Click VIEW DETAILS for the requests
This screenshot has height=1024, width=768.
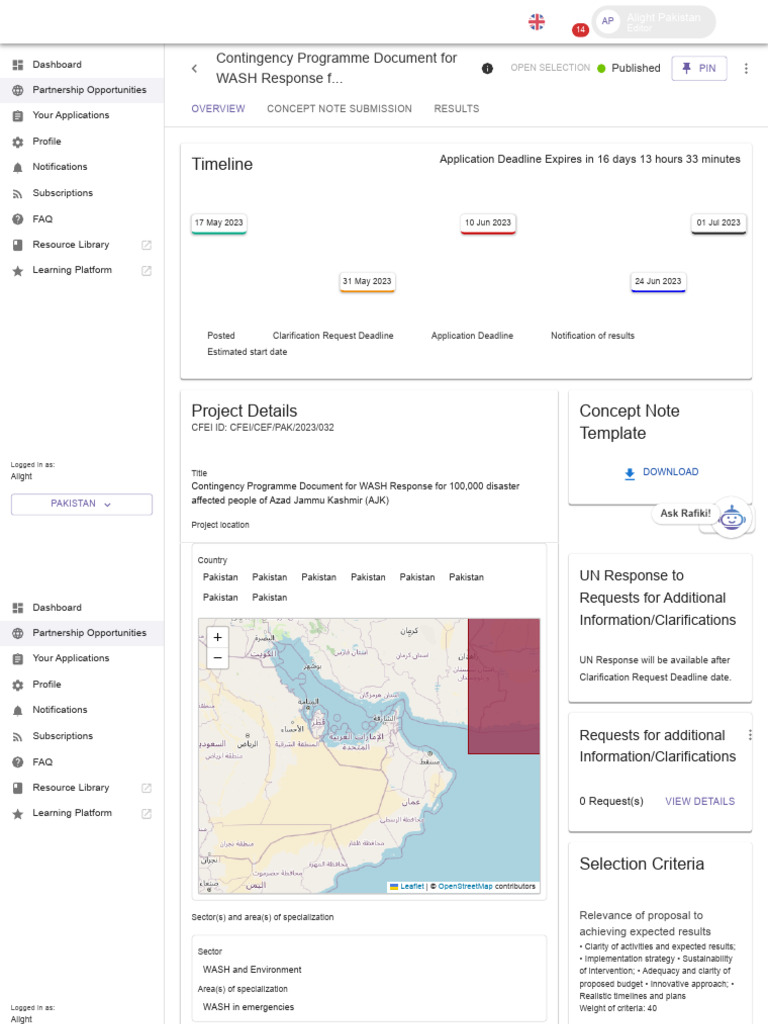(x=700, y=801)
